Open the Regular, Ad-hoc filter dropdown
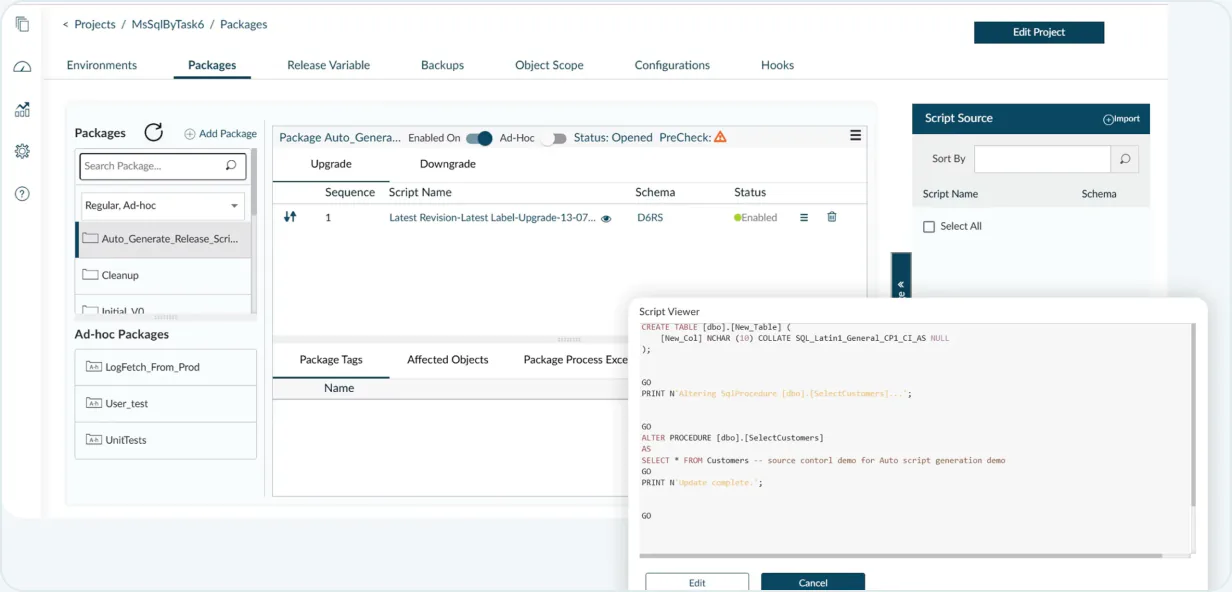 [x=164, y=205]
